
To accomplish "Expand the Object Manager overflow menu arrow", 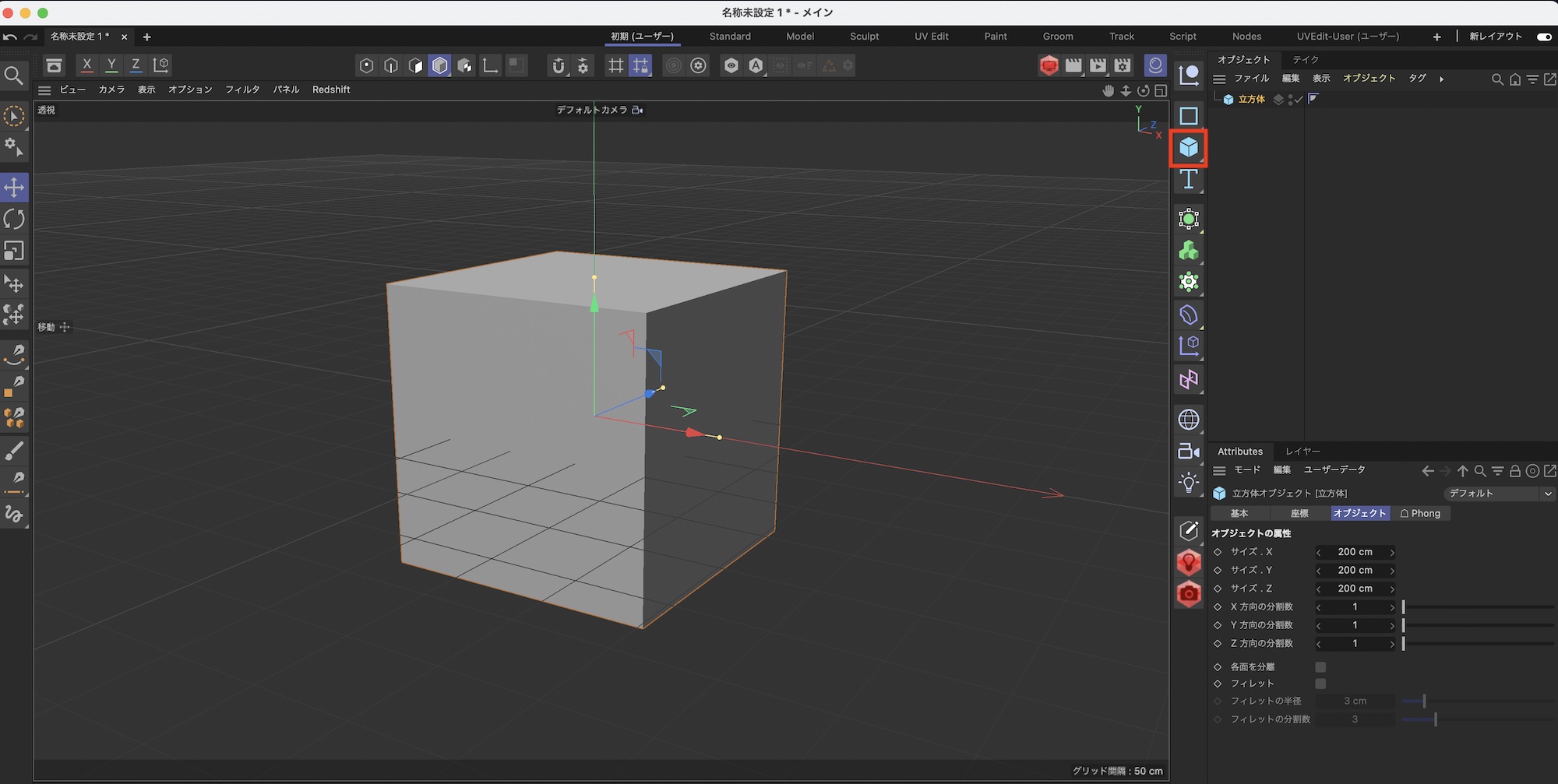I will [1441, 79].
